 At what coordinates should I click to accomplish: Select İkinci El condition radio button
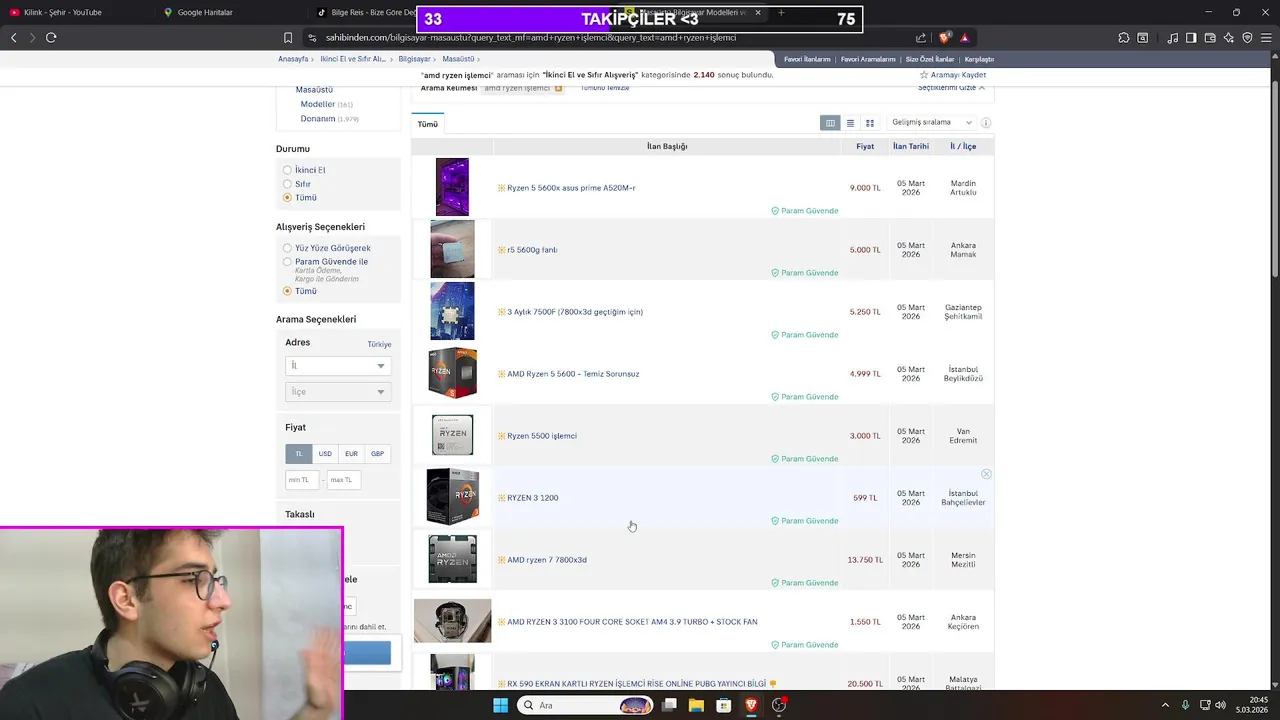coord(287,170)
